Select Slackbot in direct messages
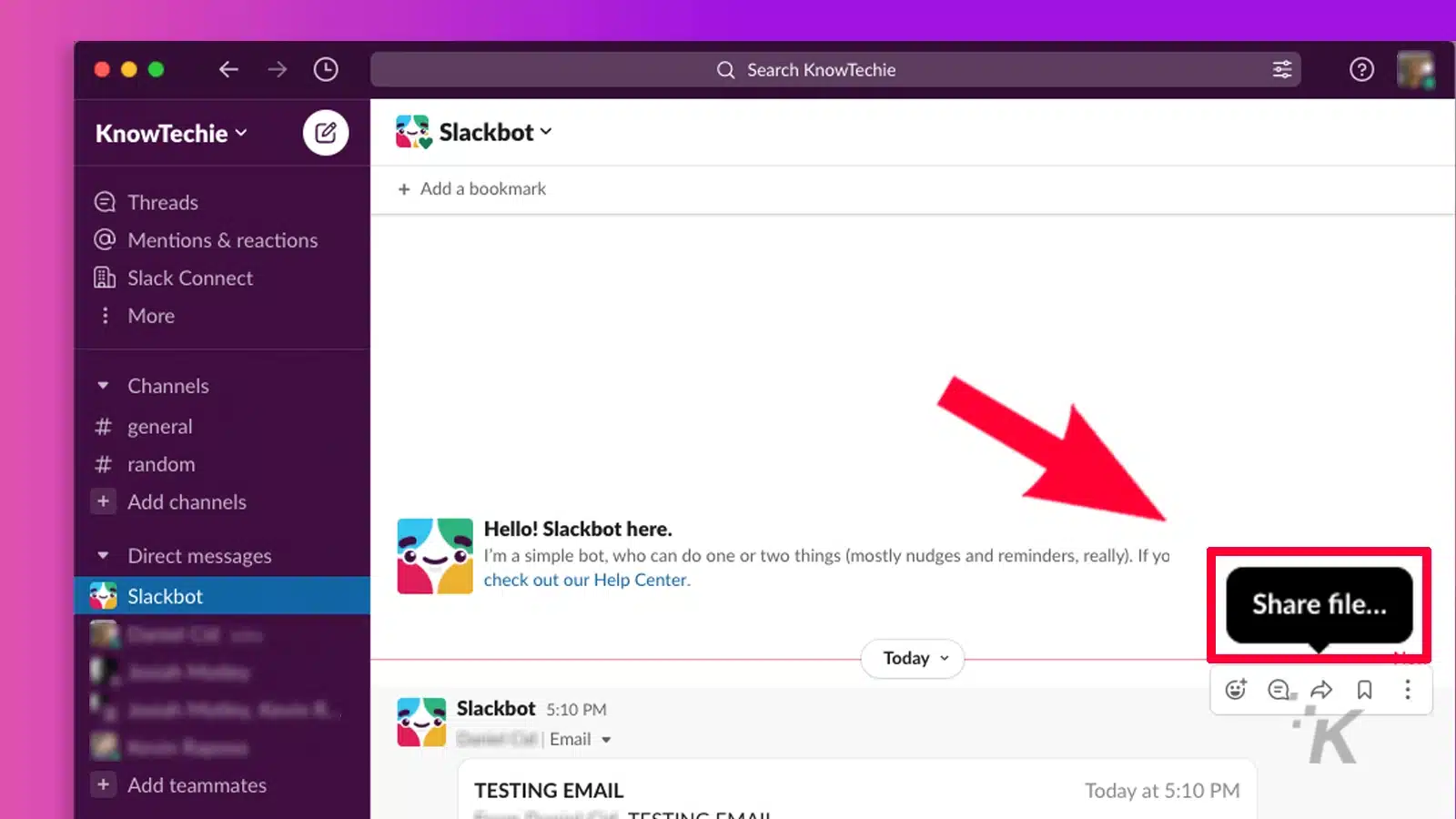This screenshot has width=1456, height=819. pos(222,595)
